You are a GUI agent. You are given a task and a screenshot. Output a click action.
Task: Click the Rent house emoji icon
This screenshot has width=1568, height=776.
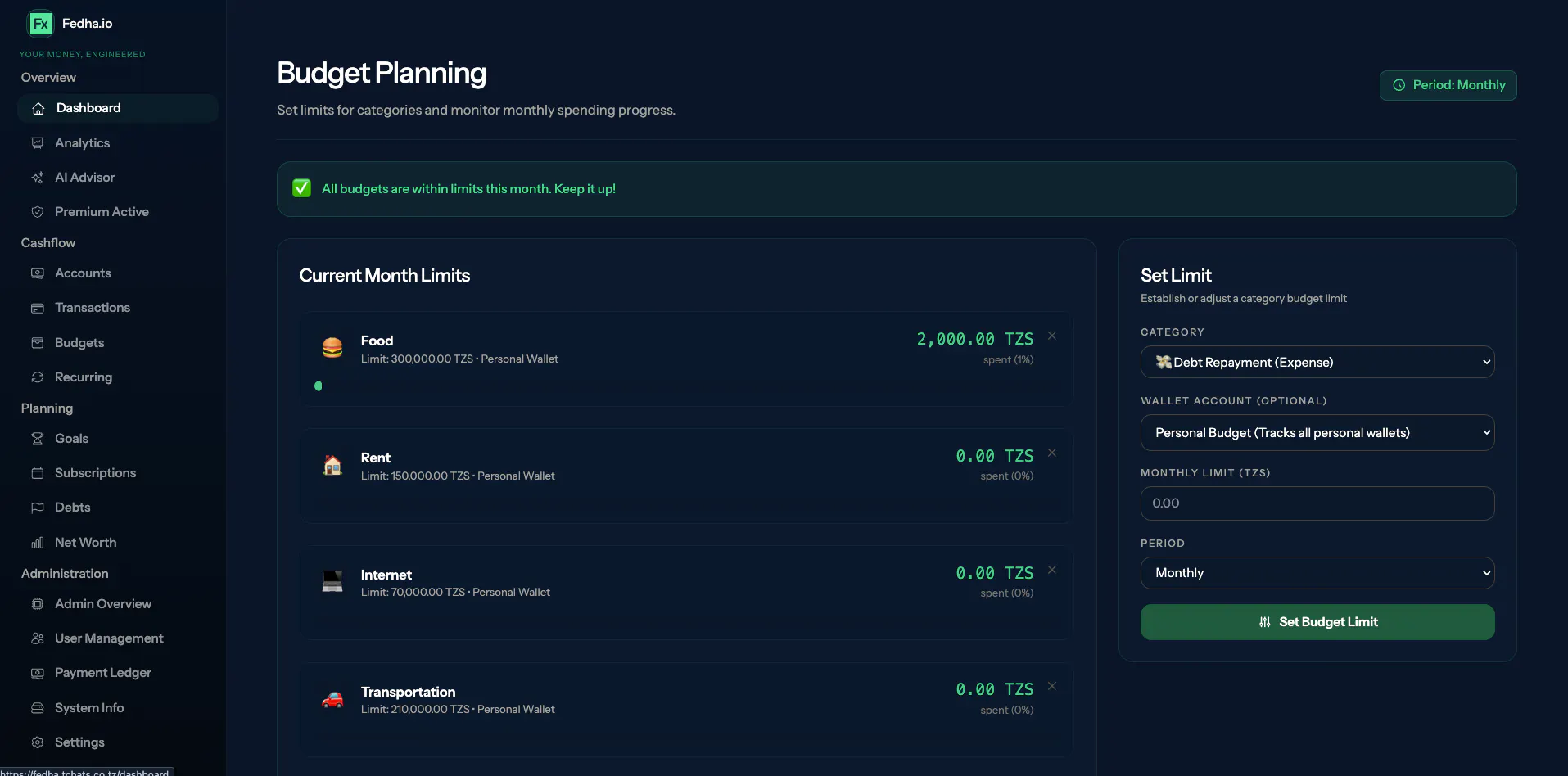coord(332,465)
